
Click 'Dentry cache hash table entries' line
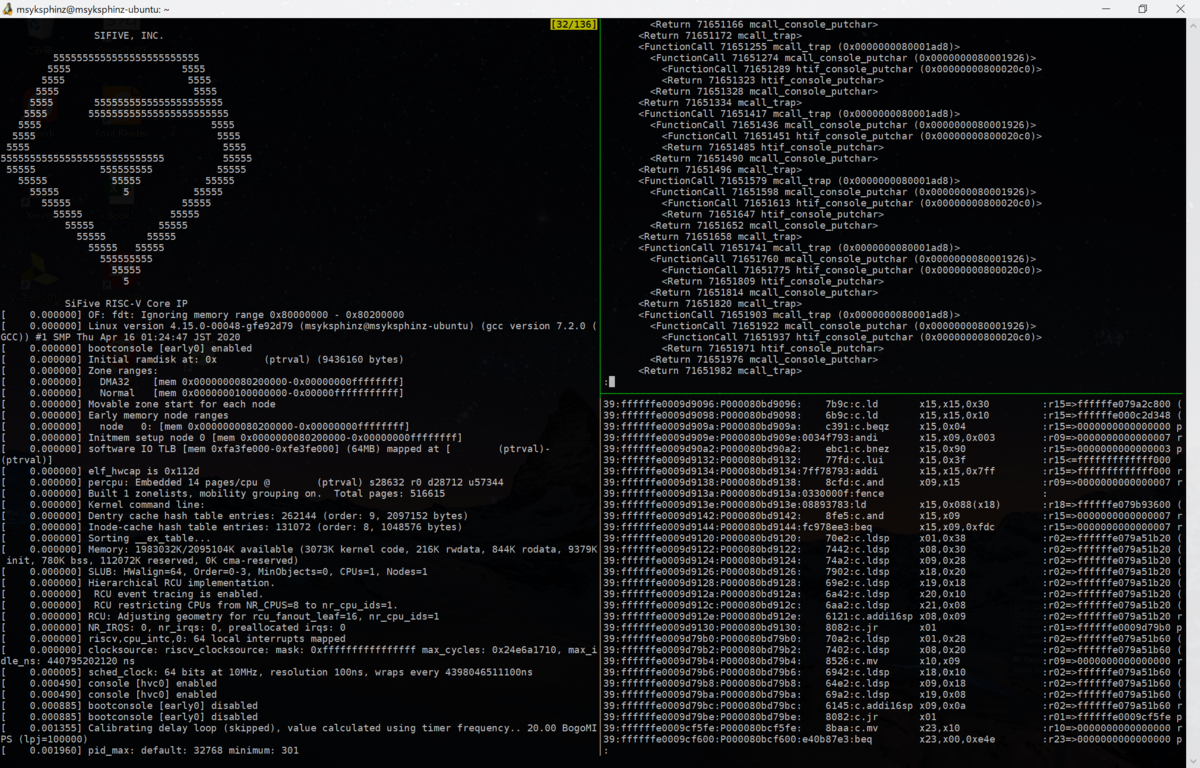(x=235, y=516)
